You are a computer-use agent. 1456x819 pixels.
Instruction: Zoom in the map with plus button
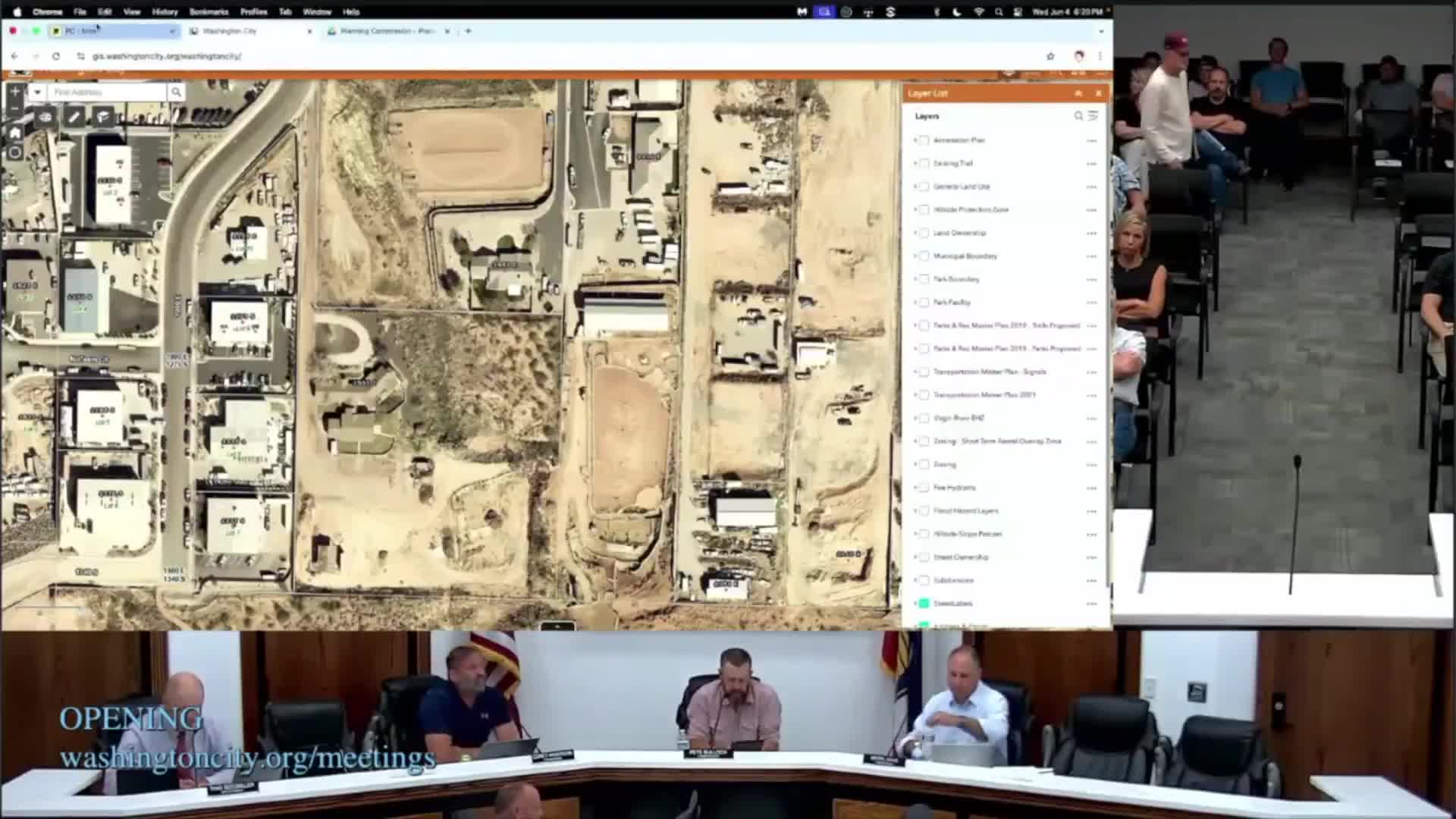pyautogui.click(x=14, y=92)
